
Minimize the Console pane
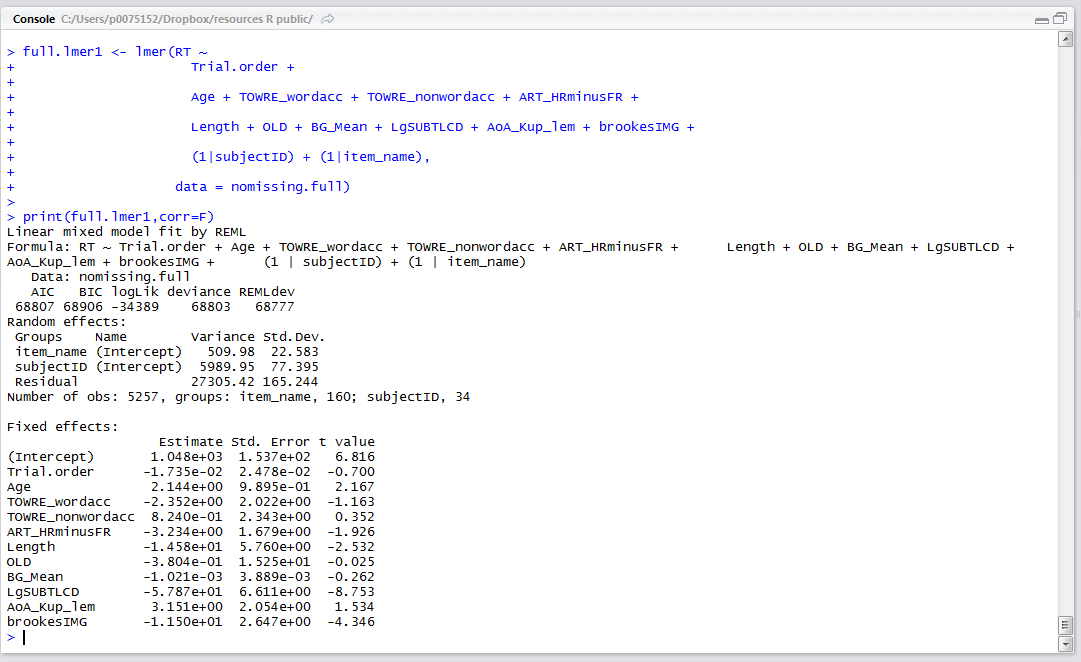click(x=1043, y=19)
